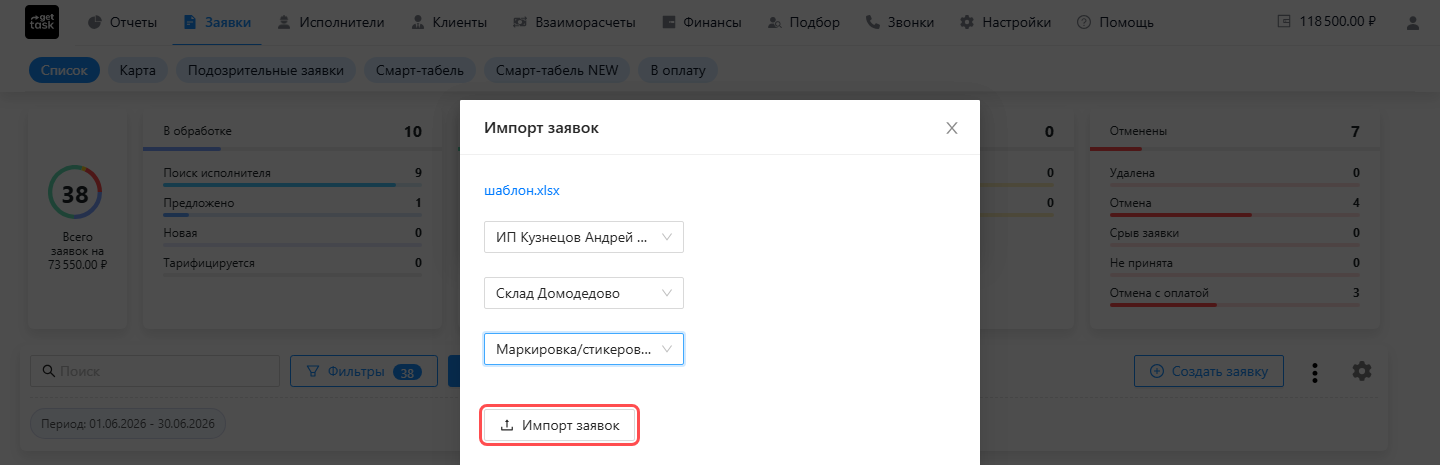Viewport: 1440px width, 465px height.
Task: Expand the ИП Кузнецов Андрей dropdown
Action: (x=584, y=238)
